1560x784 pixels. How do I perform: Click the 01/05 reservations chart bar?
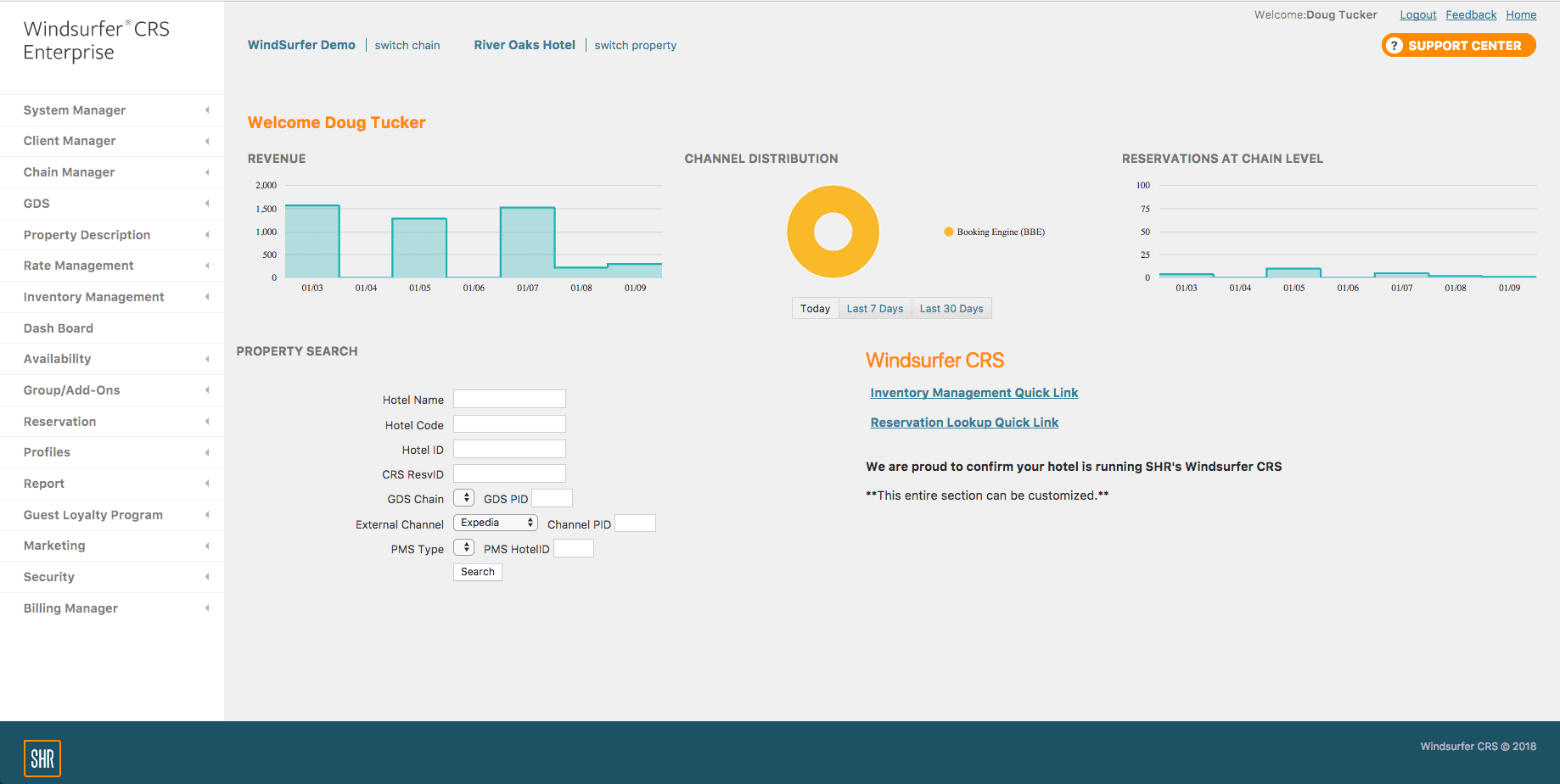[1293, 272]
